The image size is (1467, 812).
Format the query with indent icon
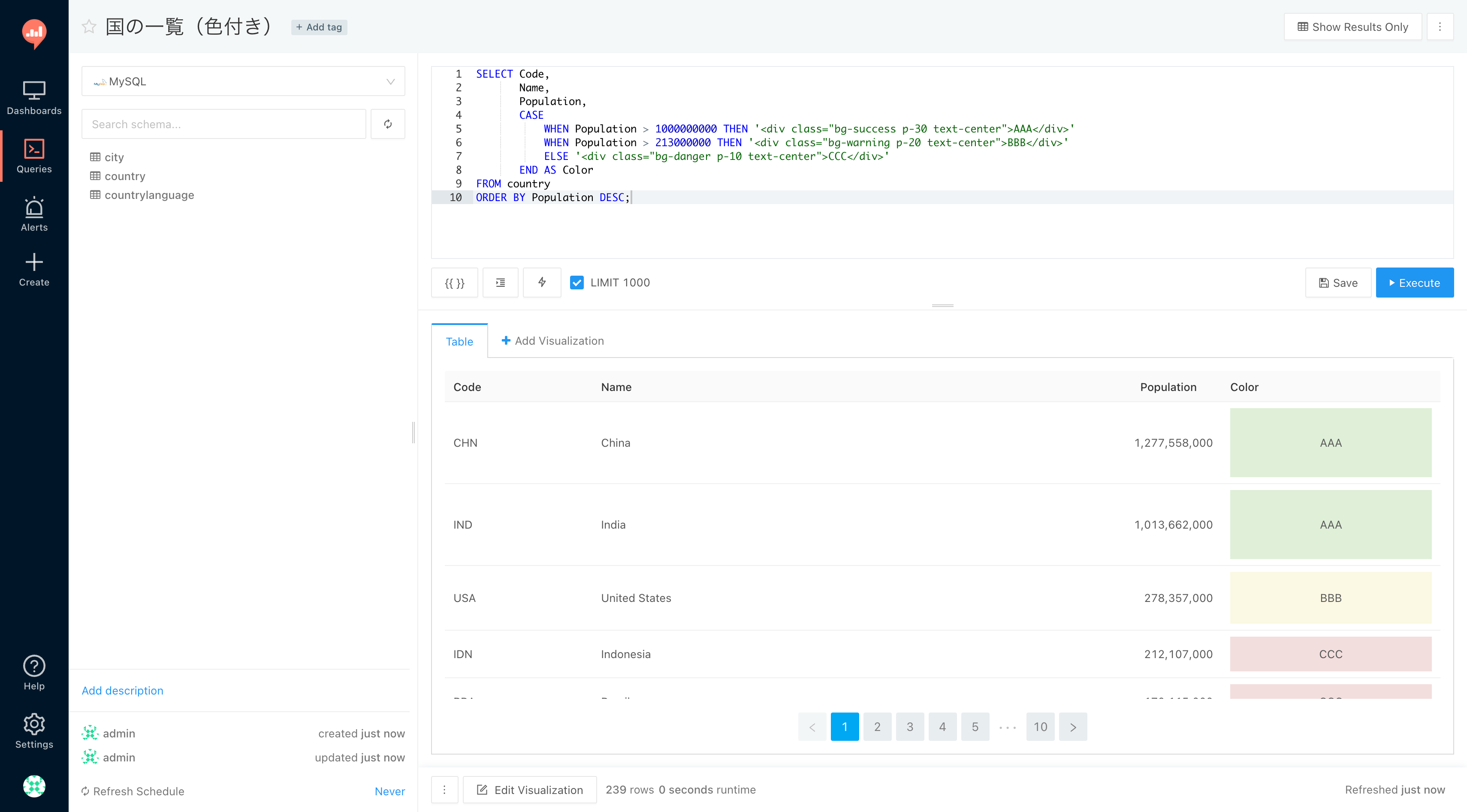pyautogui.click(x=500, y=283)
